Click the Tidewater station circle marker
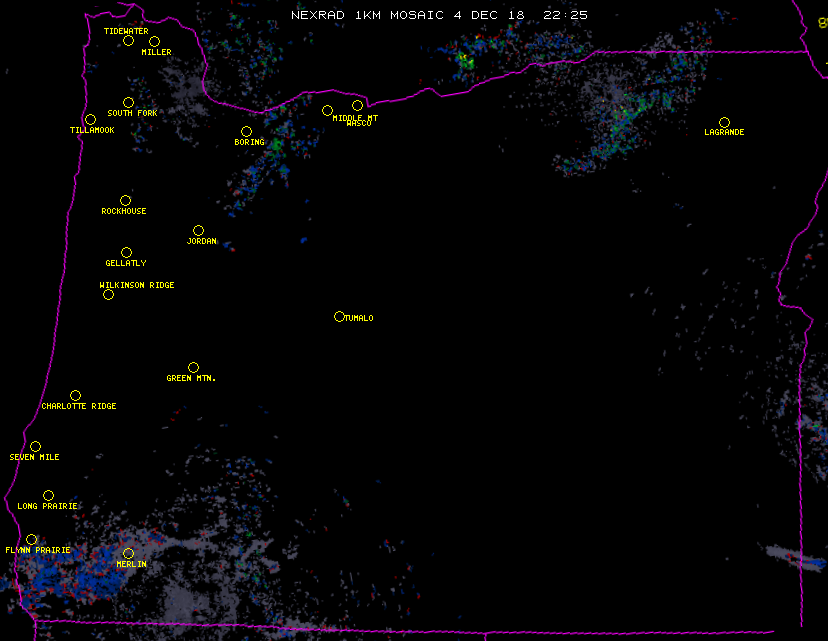Screen dimensions: 828x641 click(x=128, y=41)
